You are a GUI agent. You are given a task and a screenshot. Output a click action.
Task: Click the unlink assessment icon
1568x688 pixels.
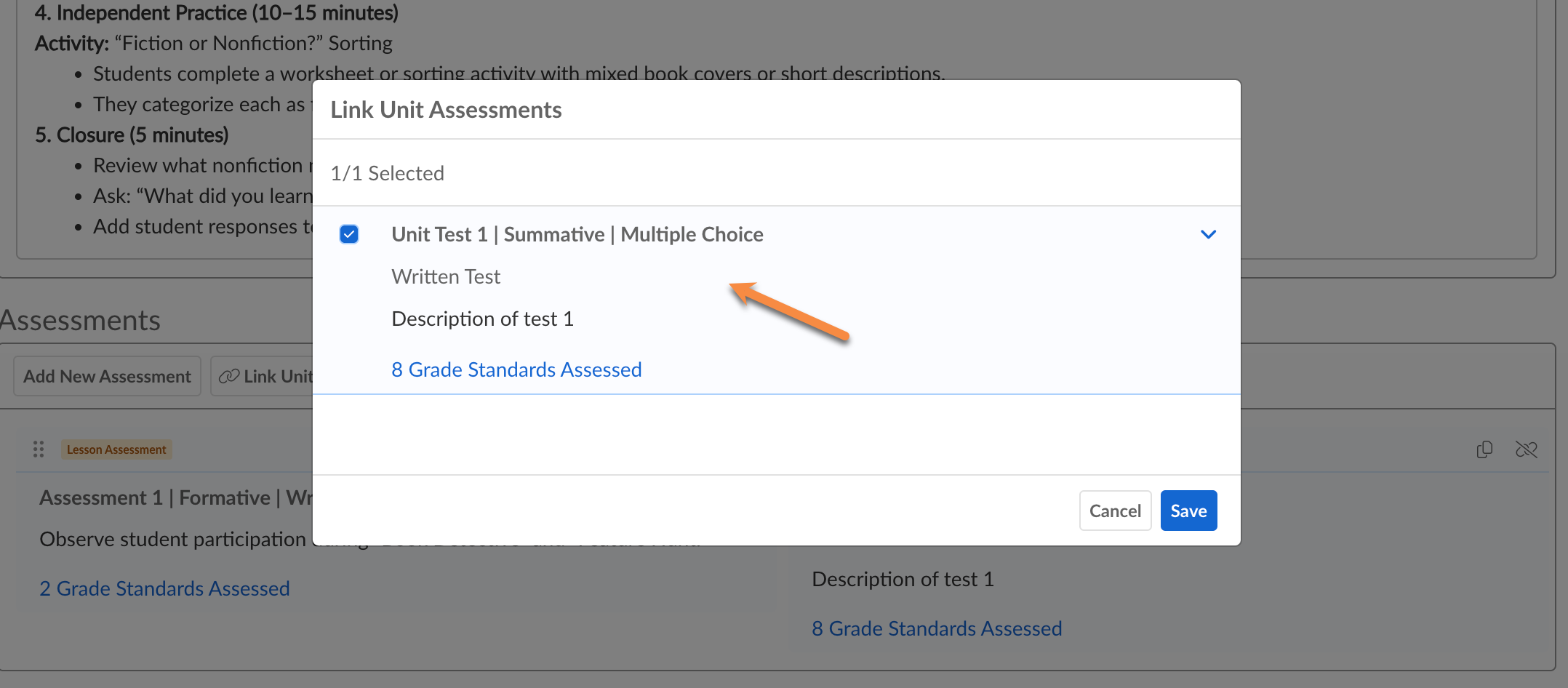pos(1526,449)
